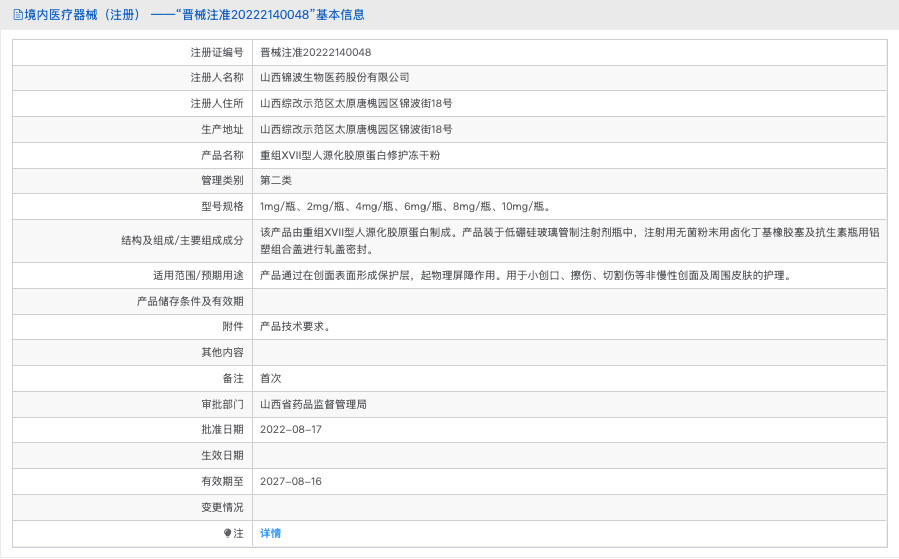Select the 首次 remark value
The image size is (899, 559).
pos(270,378)
